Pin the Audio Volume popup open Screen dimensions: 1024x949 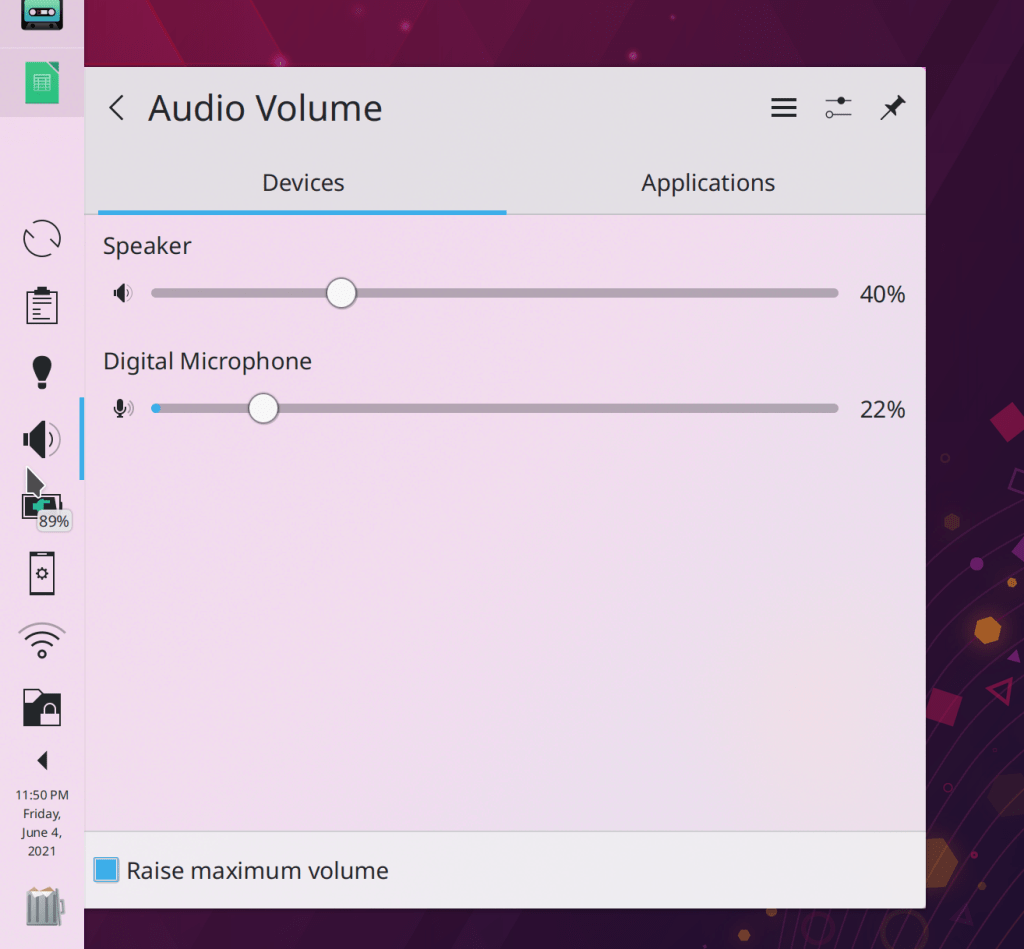[892, 108]
